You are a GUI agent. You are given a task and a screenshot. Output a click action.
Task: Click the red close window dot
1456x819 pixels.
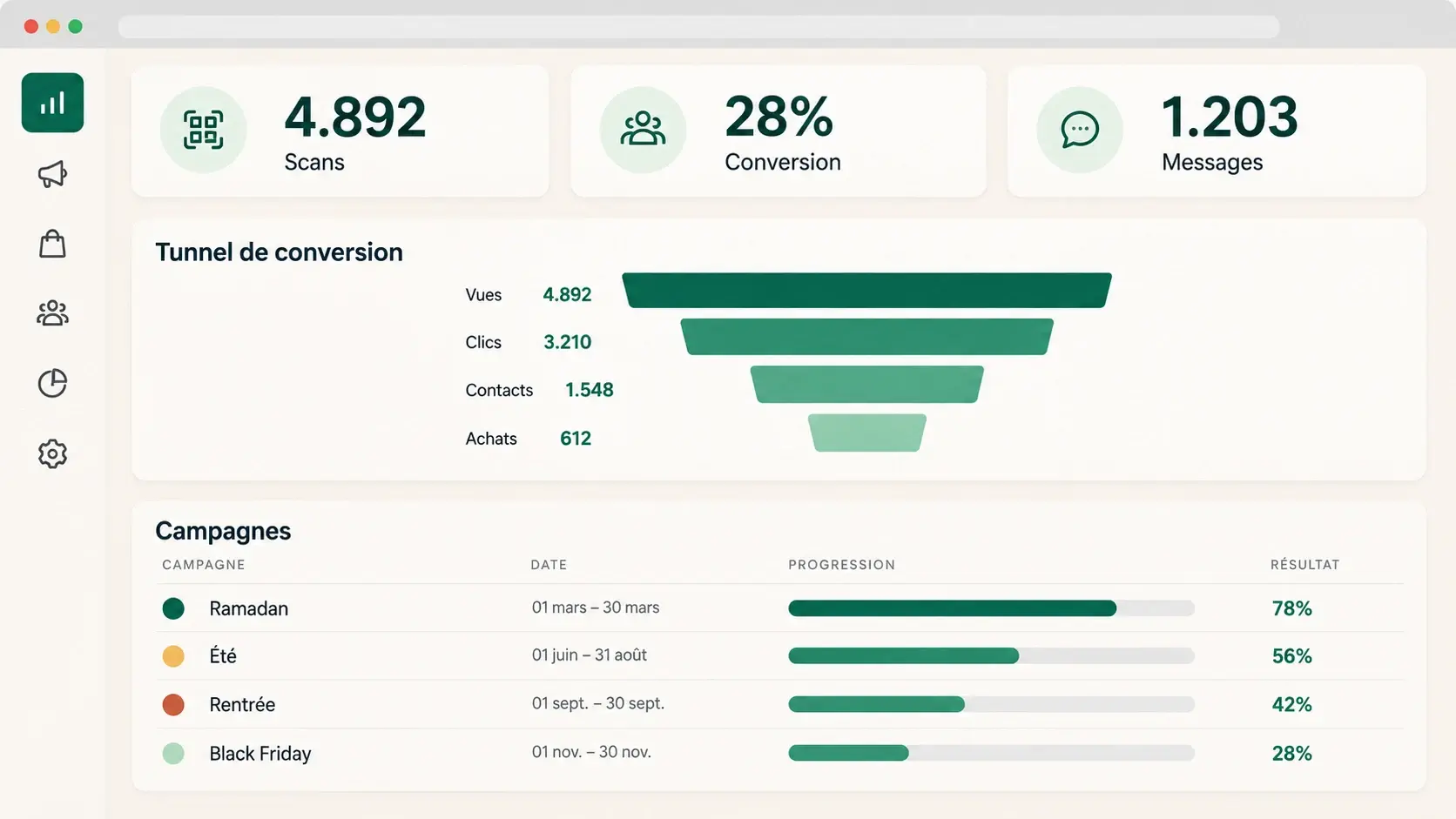point(31,26)
